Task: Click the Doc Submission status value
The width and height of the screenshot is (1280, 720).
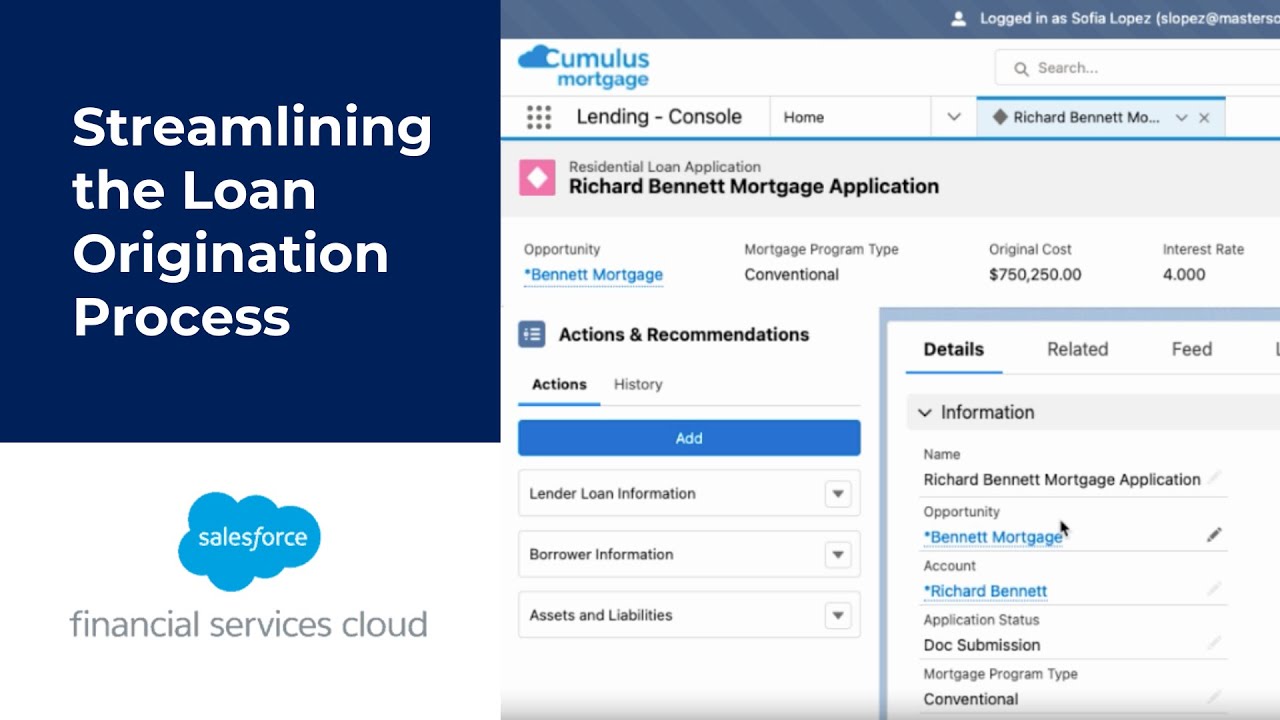Action: (982, 645)
